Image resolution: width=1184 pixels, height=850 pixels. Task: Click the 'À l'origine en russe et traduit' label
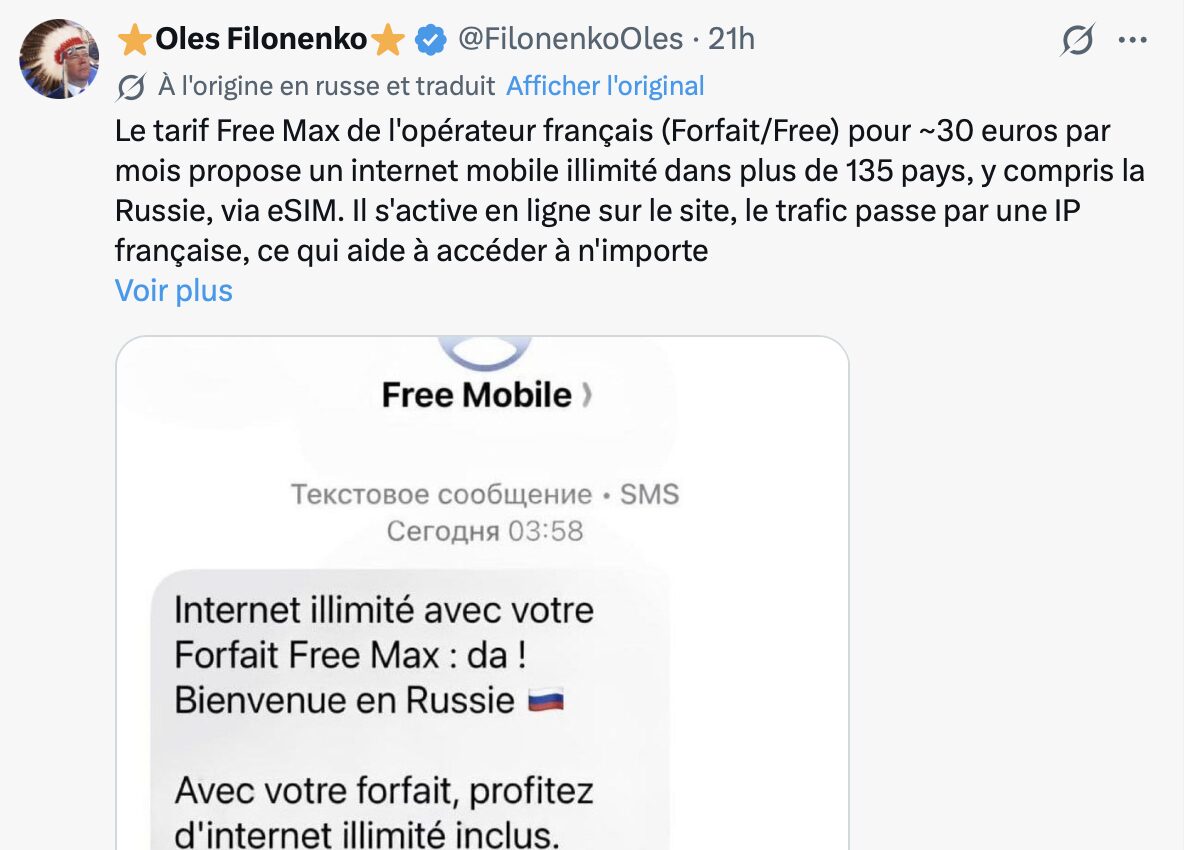[326, 86]
